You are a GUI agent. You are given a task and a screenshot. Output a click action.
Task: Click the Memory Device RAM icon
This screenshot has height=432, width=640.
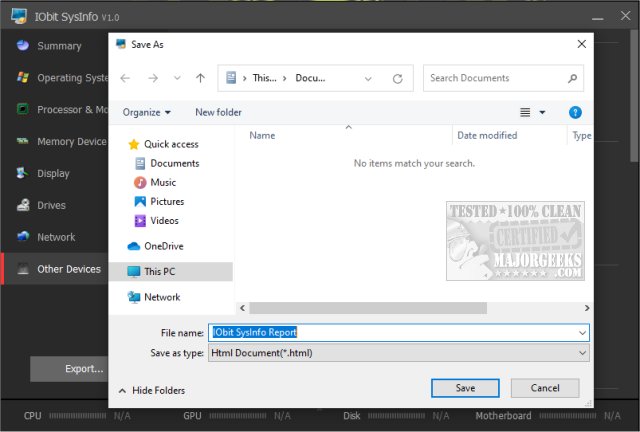point(23,141)
